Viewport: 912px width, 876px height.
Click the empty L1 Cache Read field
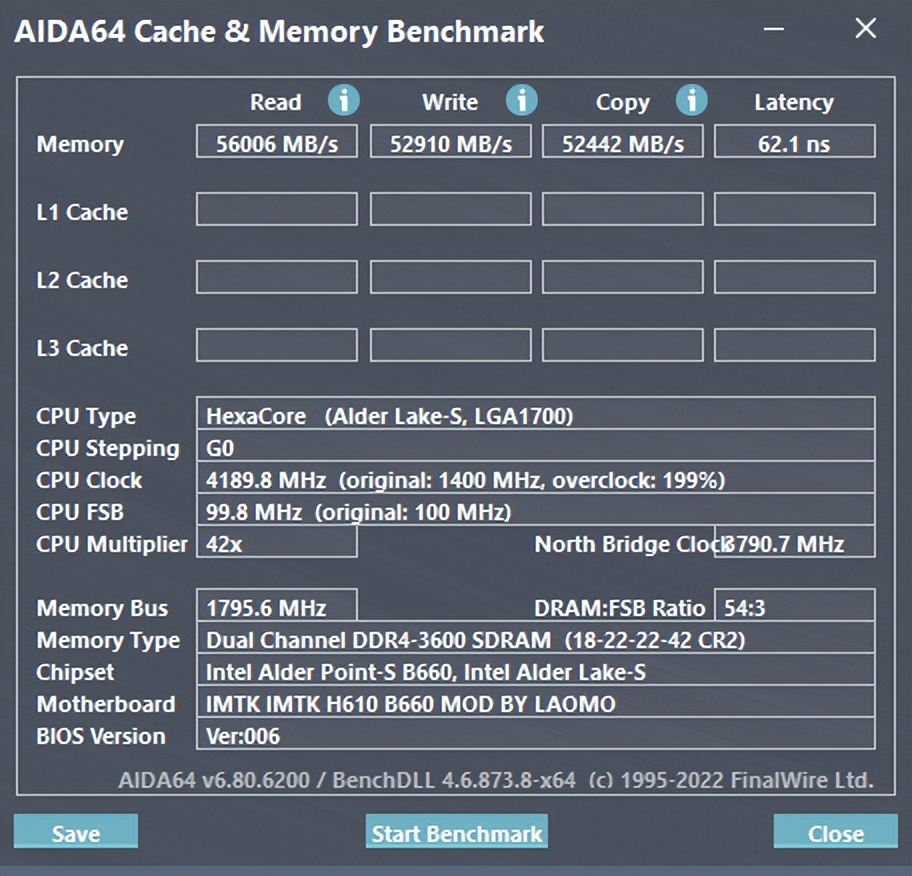(x=277, y=210)
